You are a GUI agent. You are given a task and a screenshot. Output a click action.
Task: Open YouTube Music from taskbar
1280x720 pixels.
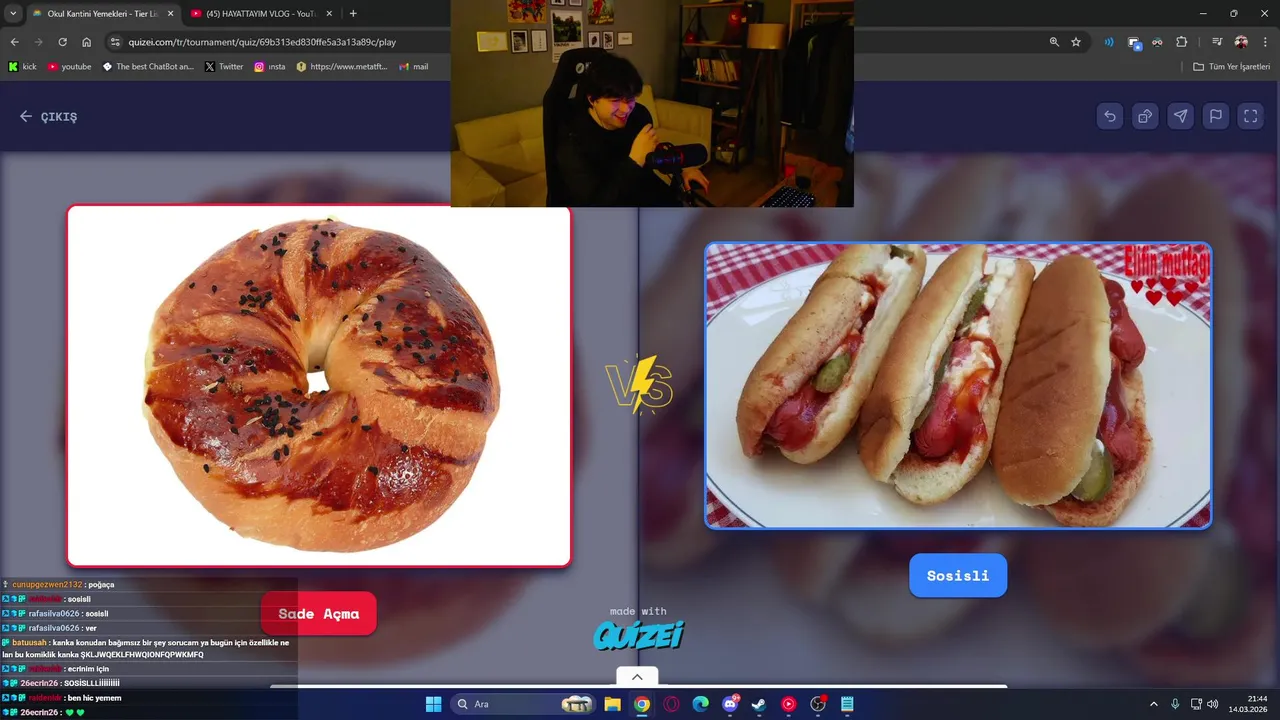[x=789, y=704]
